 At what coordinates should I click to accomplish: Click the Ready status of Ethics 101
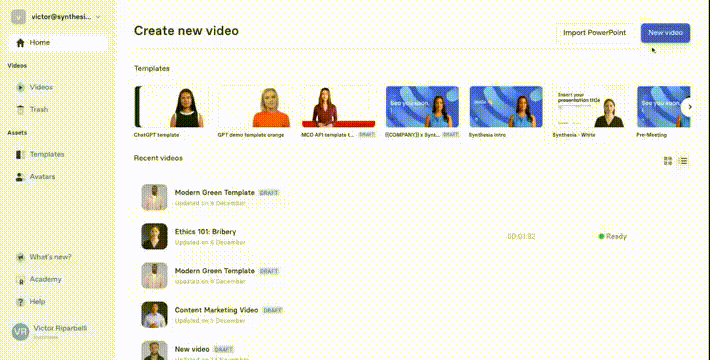pos(613,236)
